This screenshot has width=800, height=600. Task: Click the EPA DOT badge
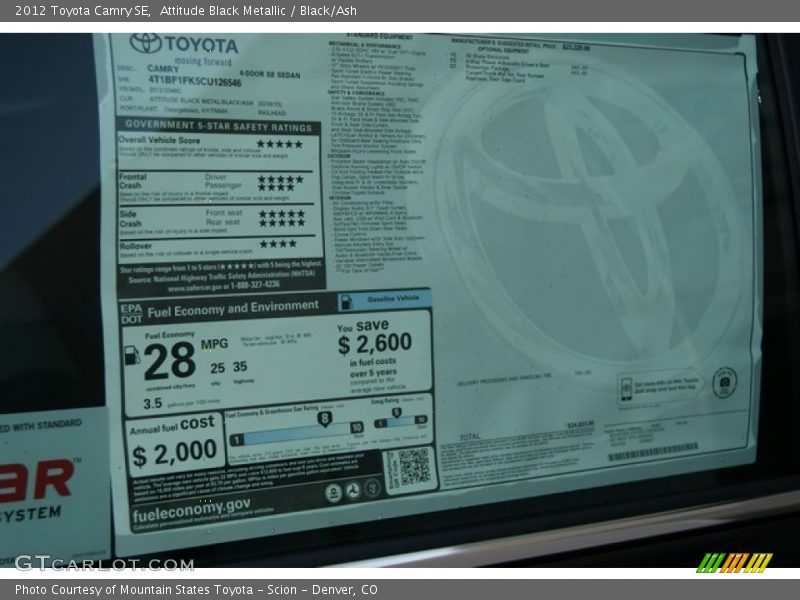click(x=131, y=314)
